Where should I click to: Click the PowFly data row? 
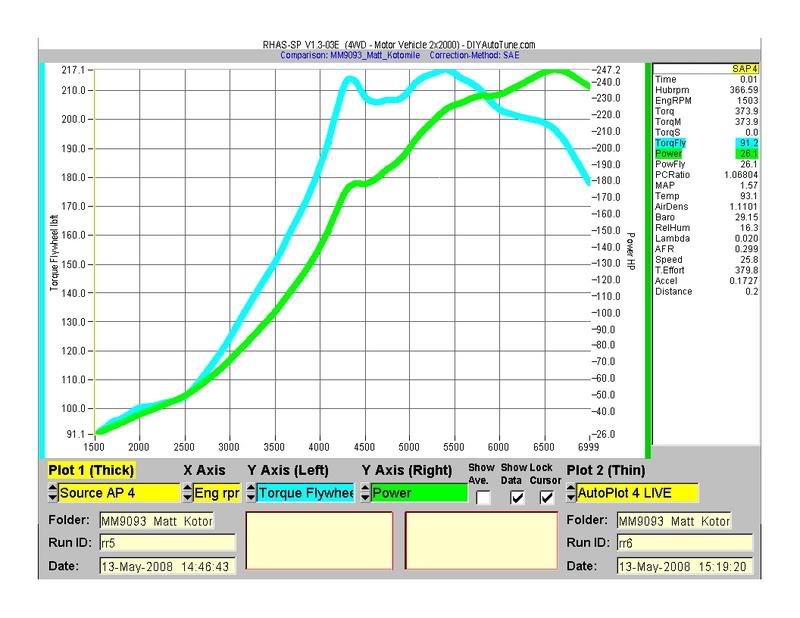[707, 164]
